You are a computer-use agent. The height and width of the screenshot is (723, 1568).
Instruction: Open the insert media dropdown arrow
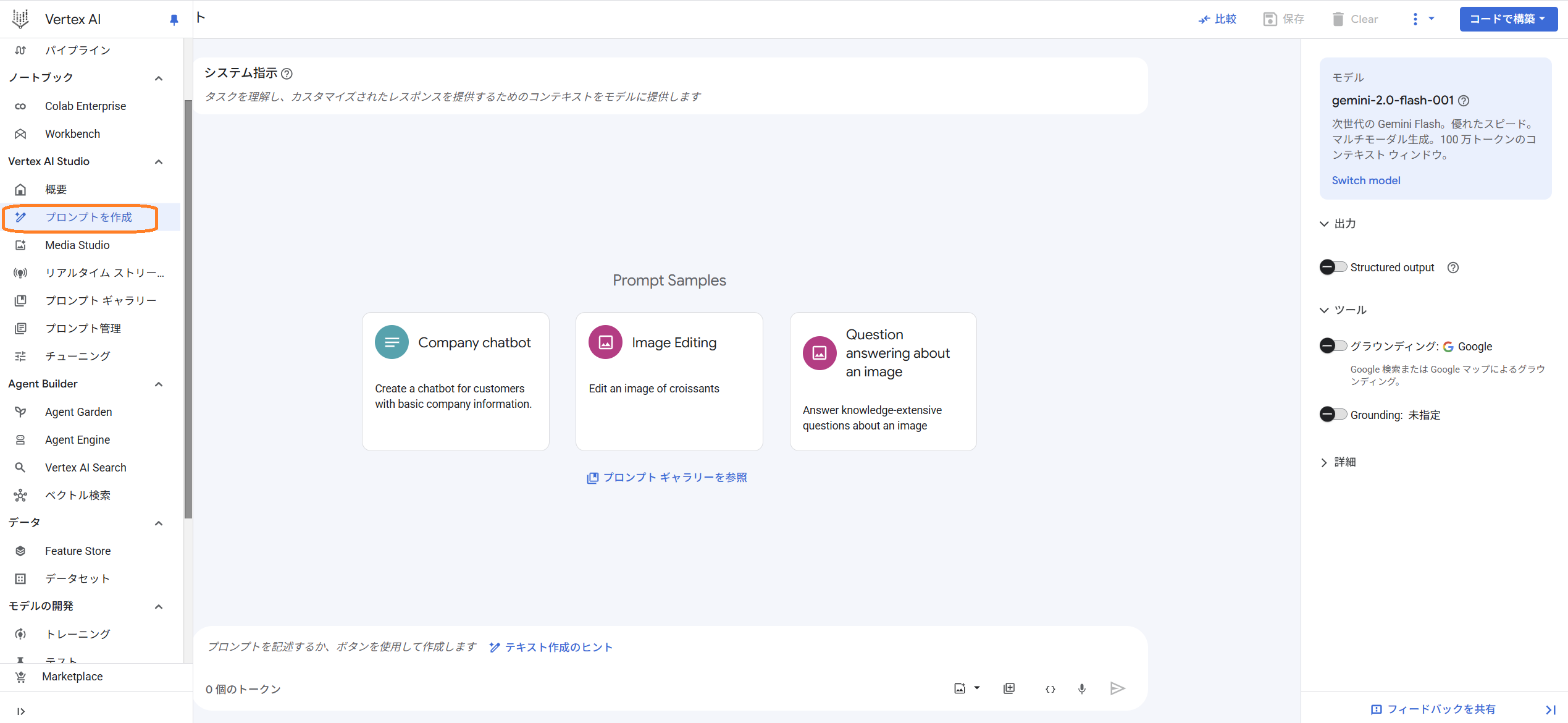pos(977,688)
